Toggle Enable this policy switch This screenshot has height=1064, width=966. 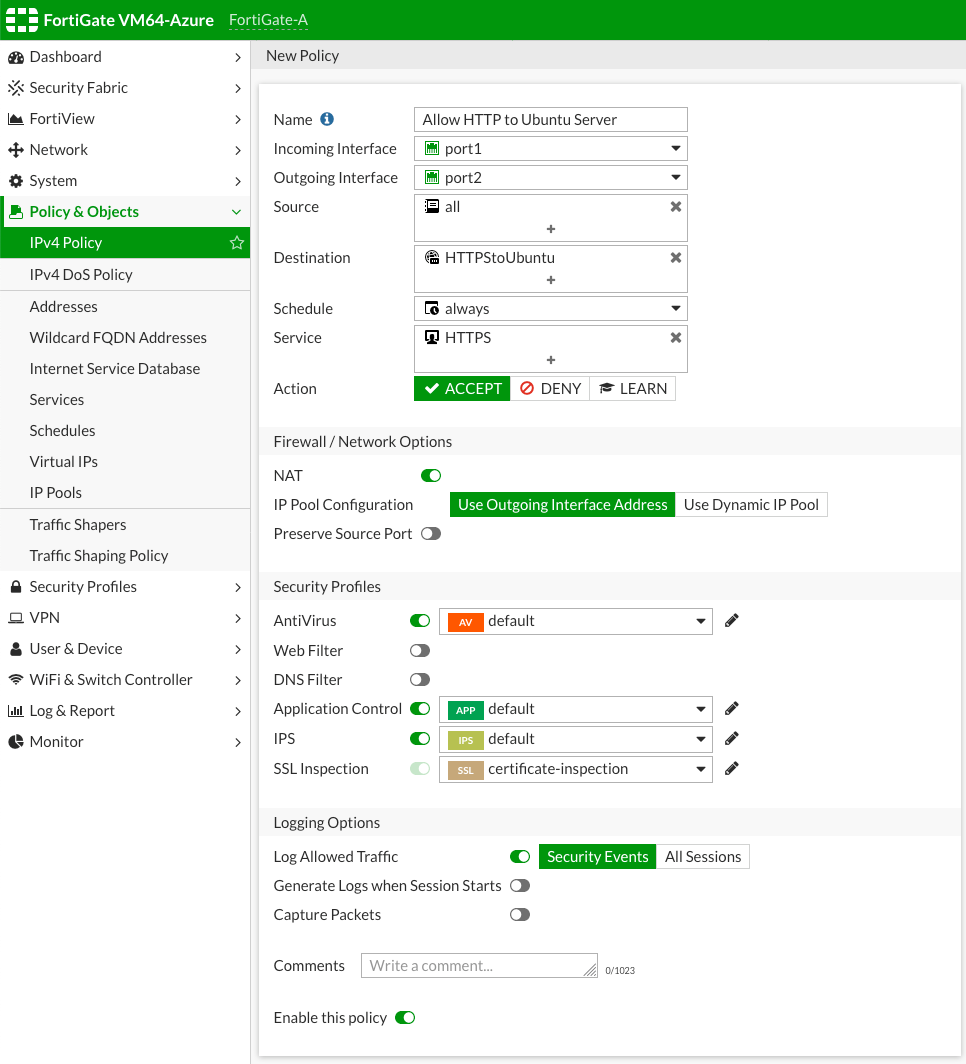405,1018
